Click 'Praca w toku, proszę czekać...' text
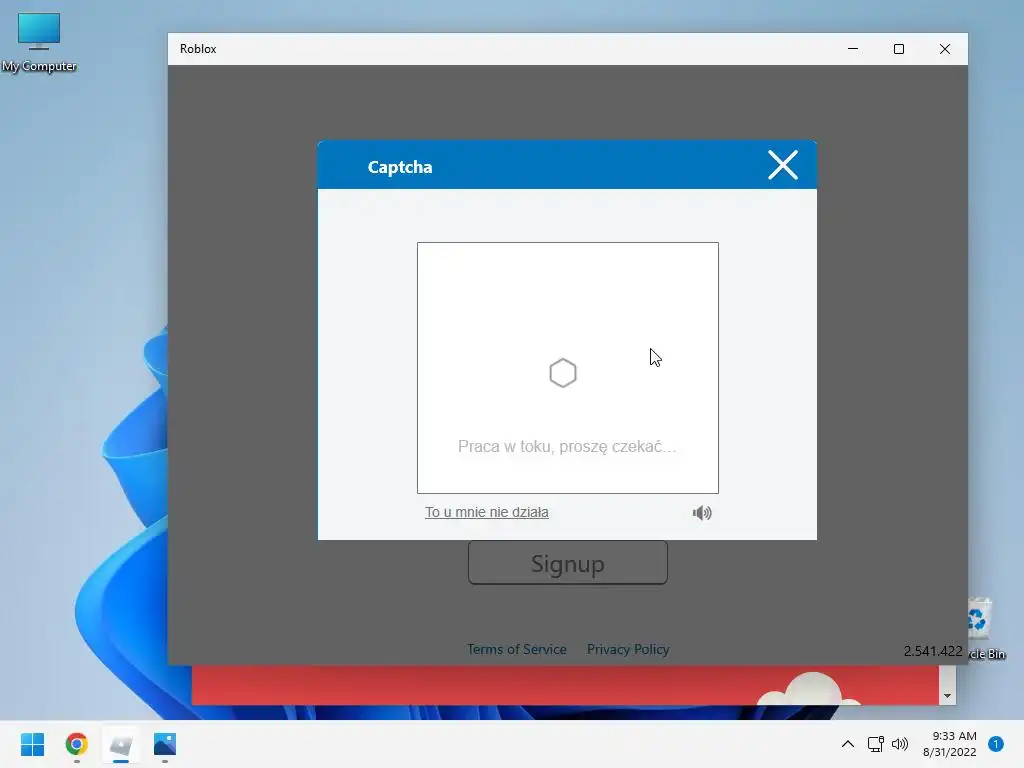The height and width of the screenshot is (768, 1024). click(567, 447)
